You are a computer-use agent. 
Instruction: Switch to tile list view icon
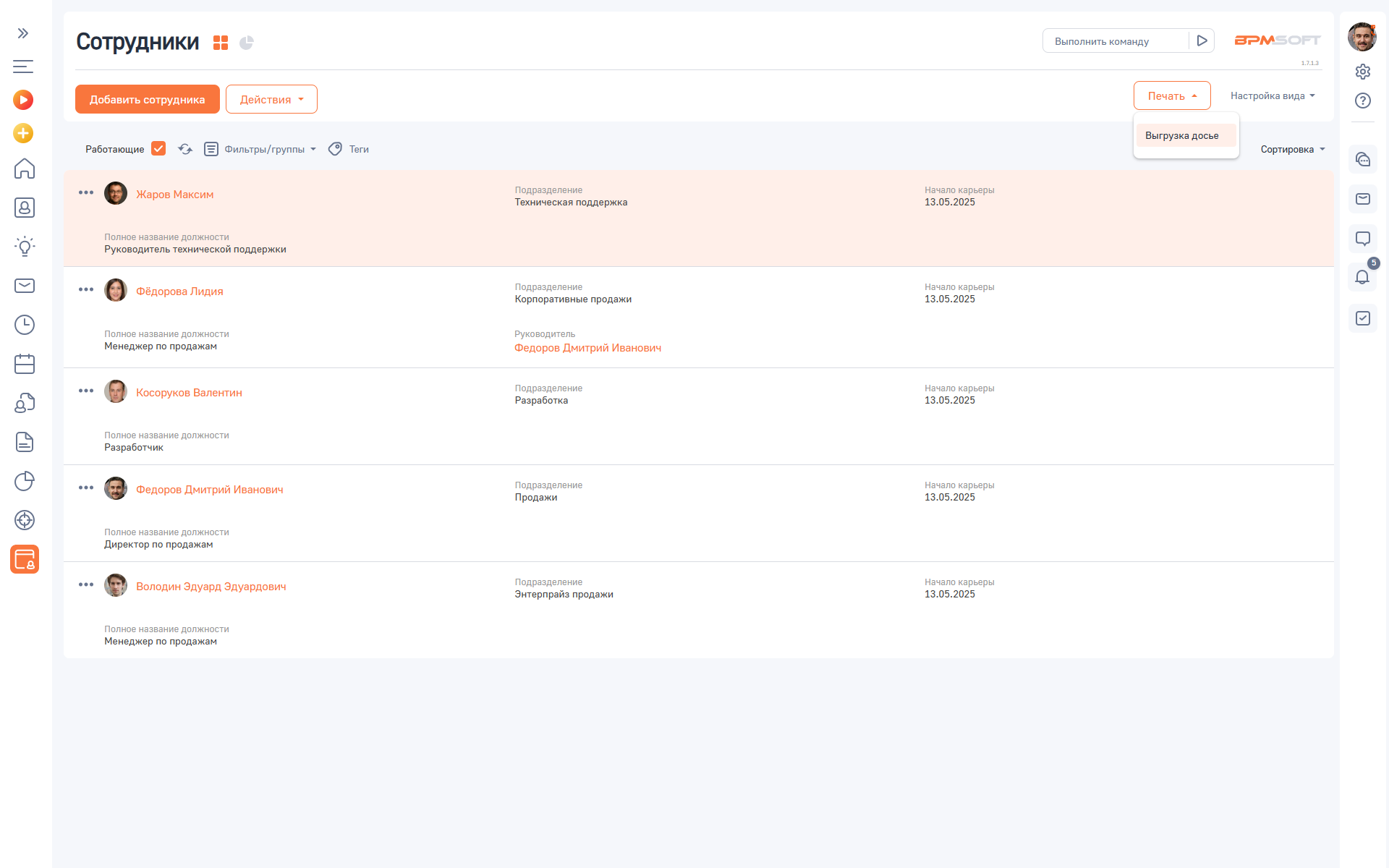tap(221, 43)
